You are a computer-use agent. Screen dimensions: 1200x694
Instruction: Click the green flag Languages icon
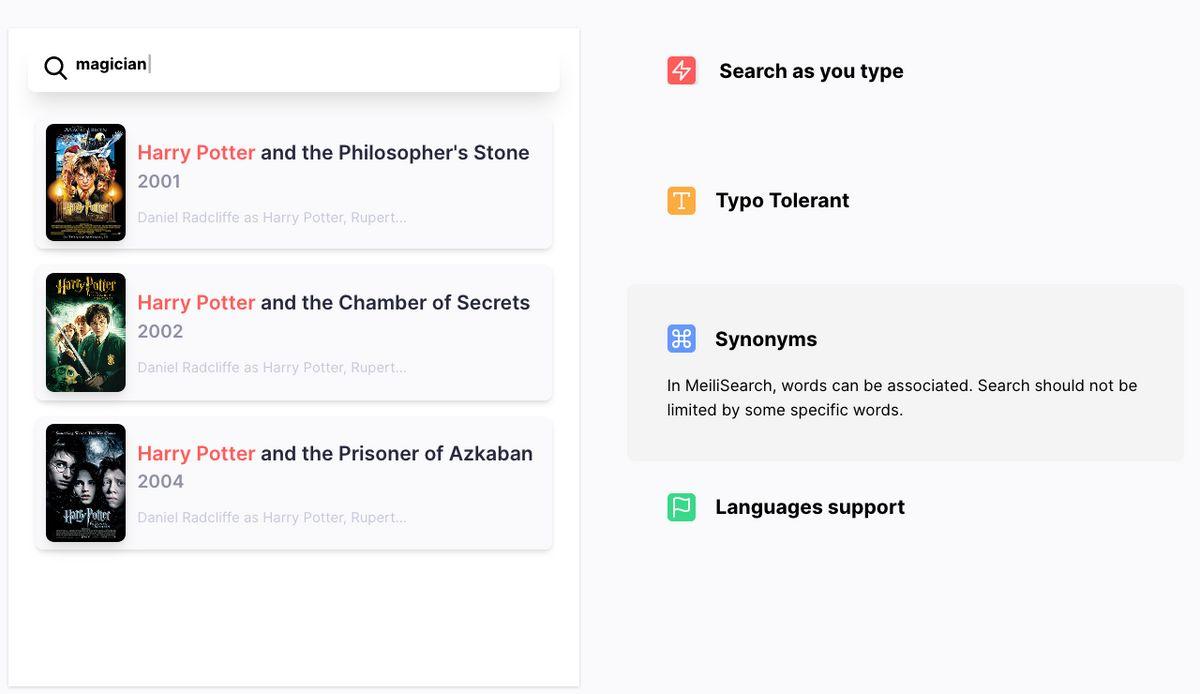(681, 507)
